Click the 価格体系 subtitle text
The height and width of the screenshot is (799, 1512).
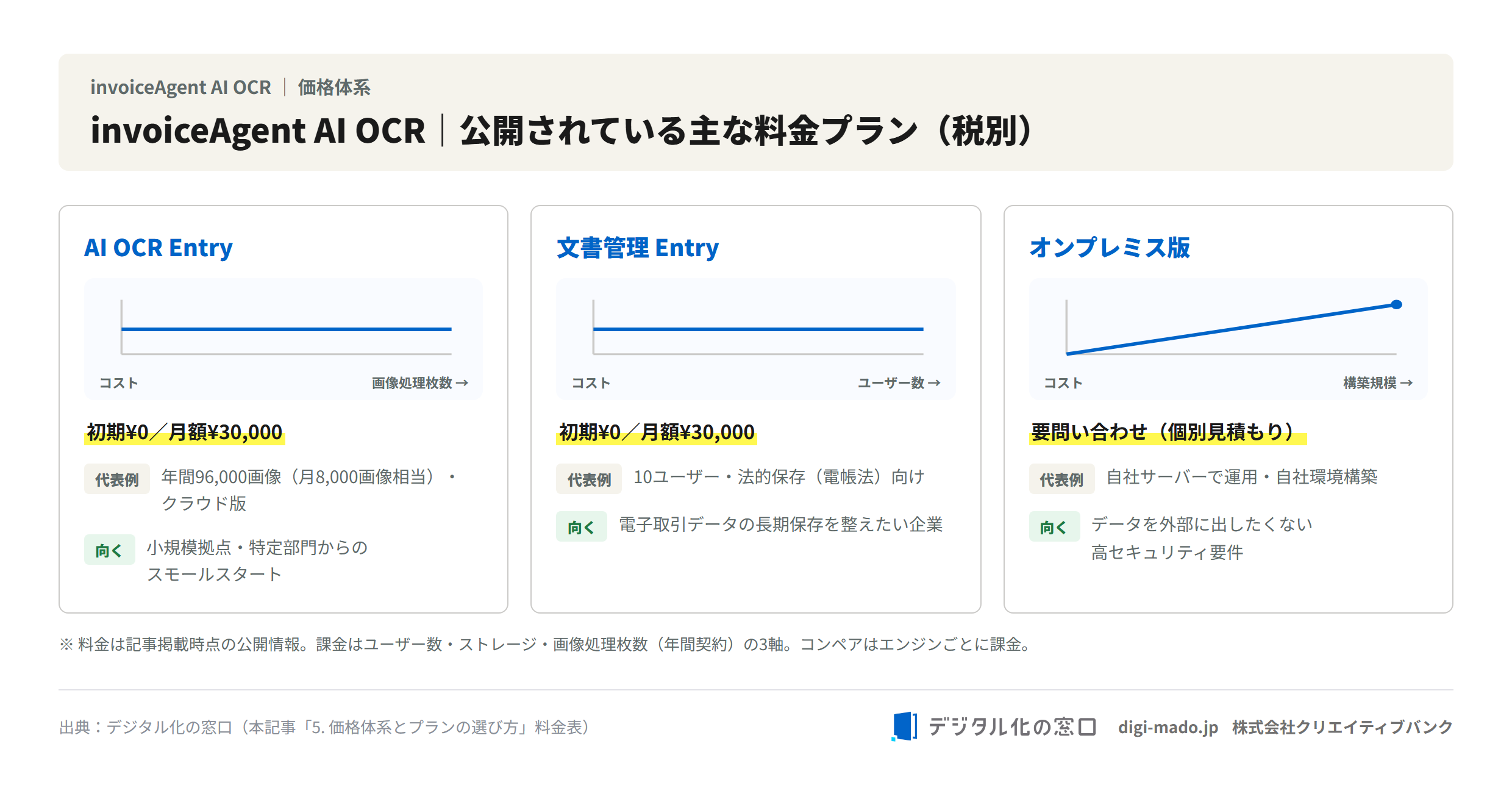[334, 87]
